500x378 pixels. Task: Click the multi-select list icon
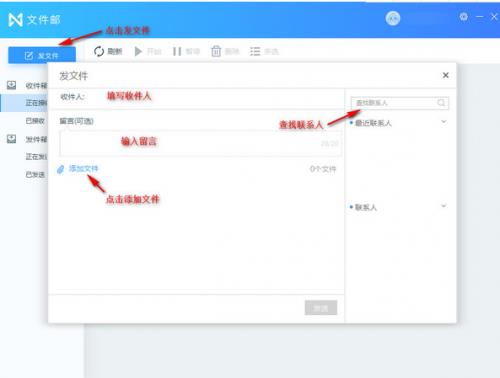pos(255,51)
